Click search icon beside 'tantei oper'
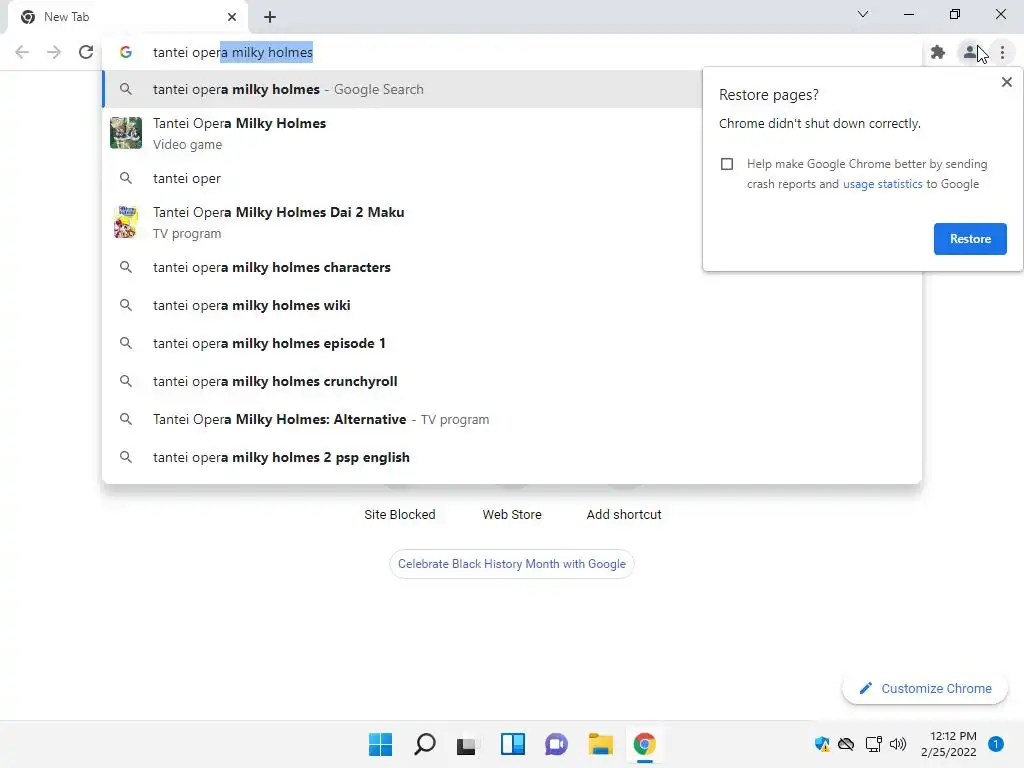The width and height of the screenshot is (1024, 768). [x=126, y=178]
